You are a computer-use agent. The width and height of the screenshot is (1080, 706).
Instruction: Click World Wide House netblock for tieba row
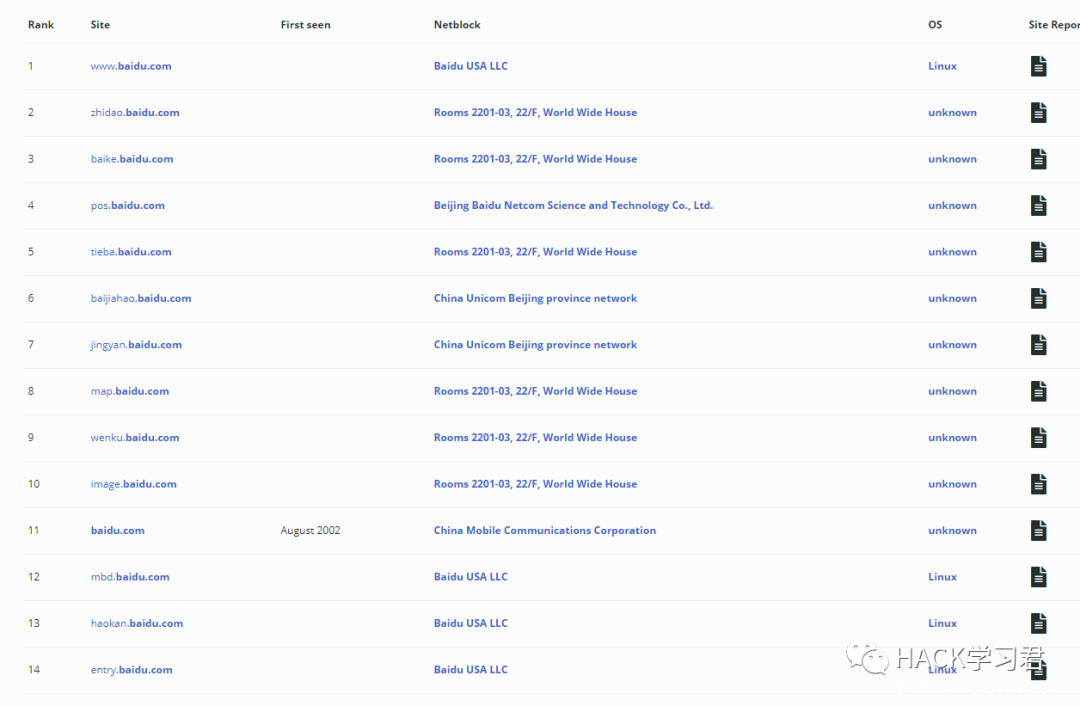pyautogui.click(x=535, y=252)
